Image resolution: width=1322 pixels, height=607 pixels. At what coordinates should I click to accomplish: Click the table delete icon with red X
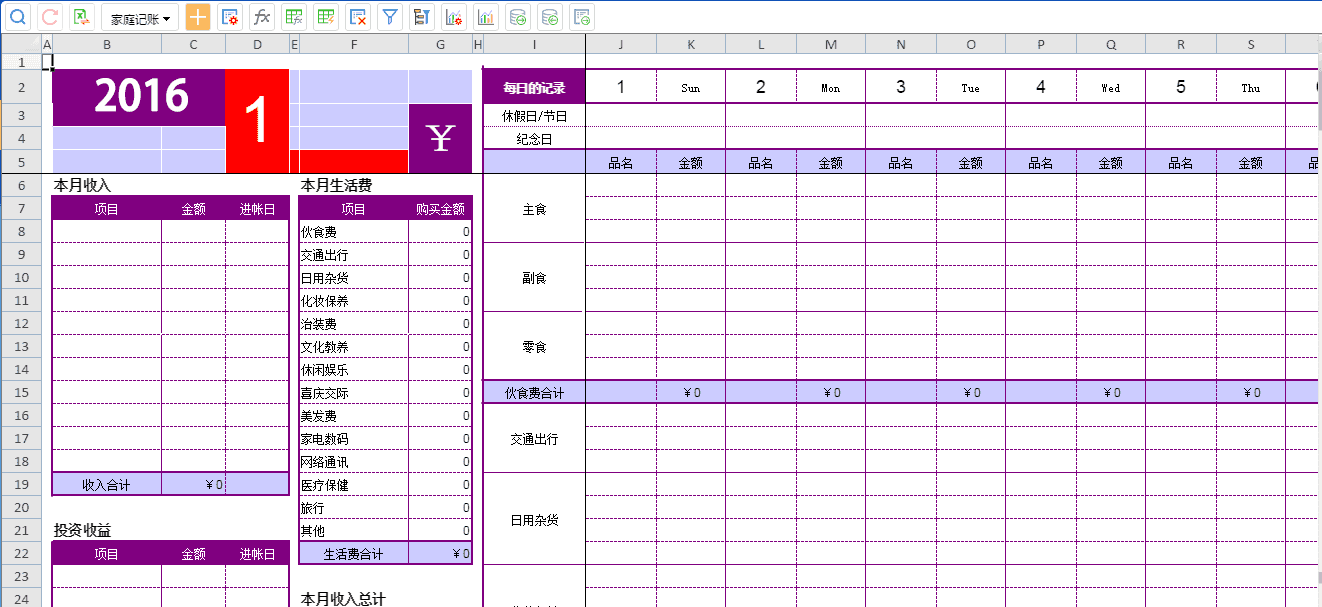pyautogui.click(x=358, y=17)
